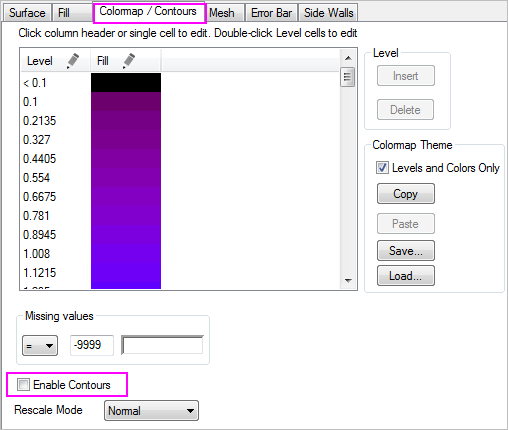Click the Level column header
The image size is (508, 430).
click(x=56, y=61)
